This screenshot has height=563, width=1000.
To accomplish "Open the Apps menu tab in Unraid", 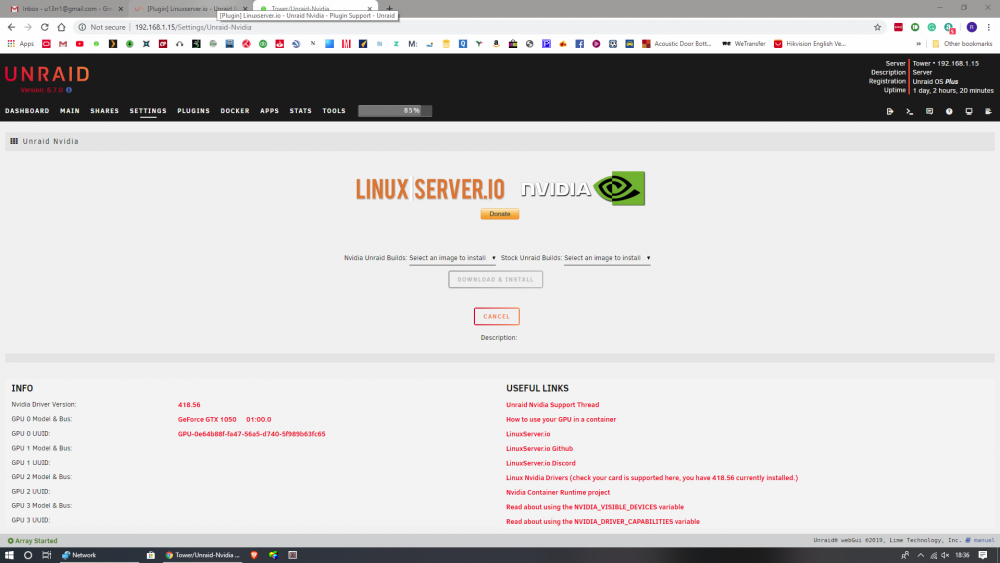I will click(x=269, y=111).
